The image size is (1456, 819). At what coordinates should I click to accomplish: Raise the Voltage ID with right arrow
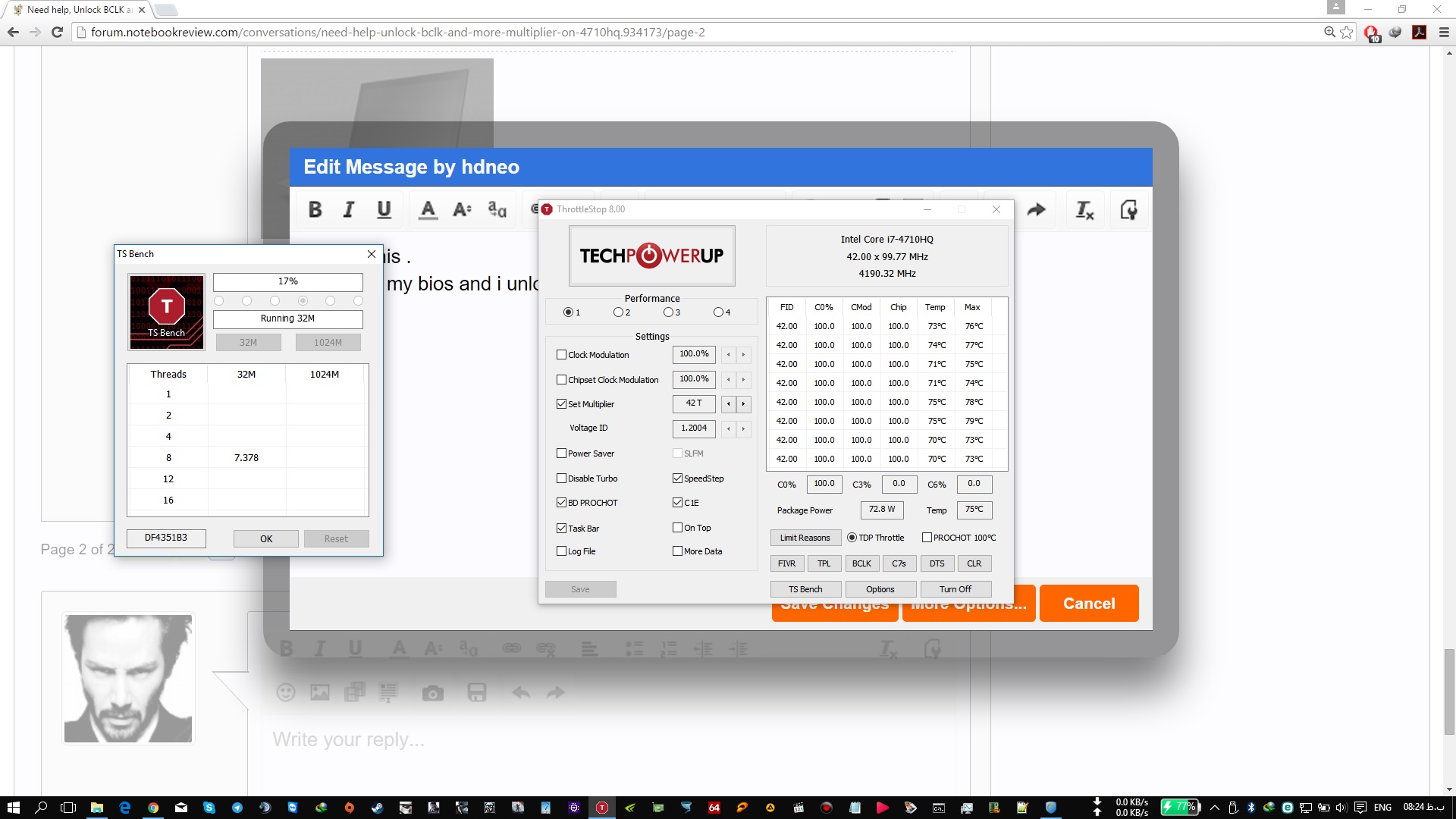743,428
